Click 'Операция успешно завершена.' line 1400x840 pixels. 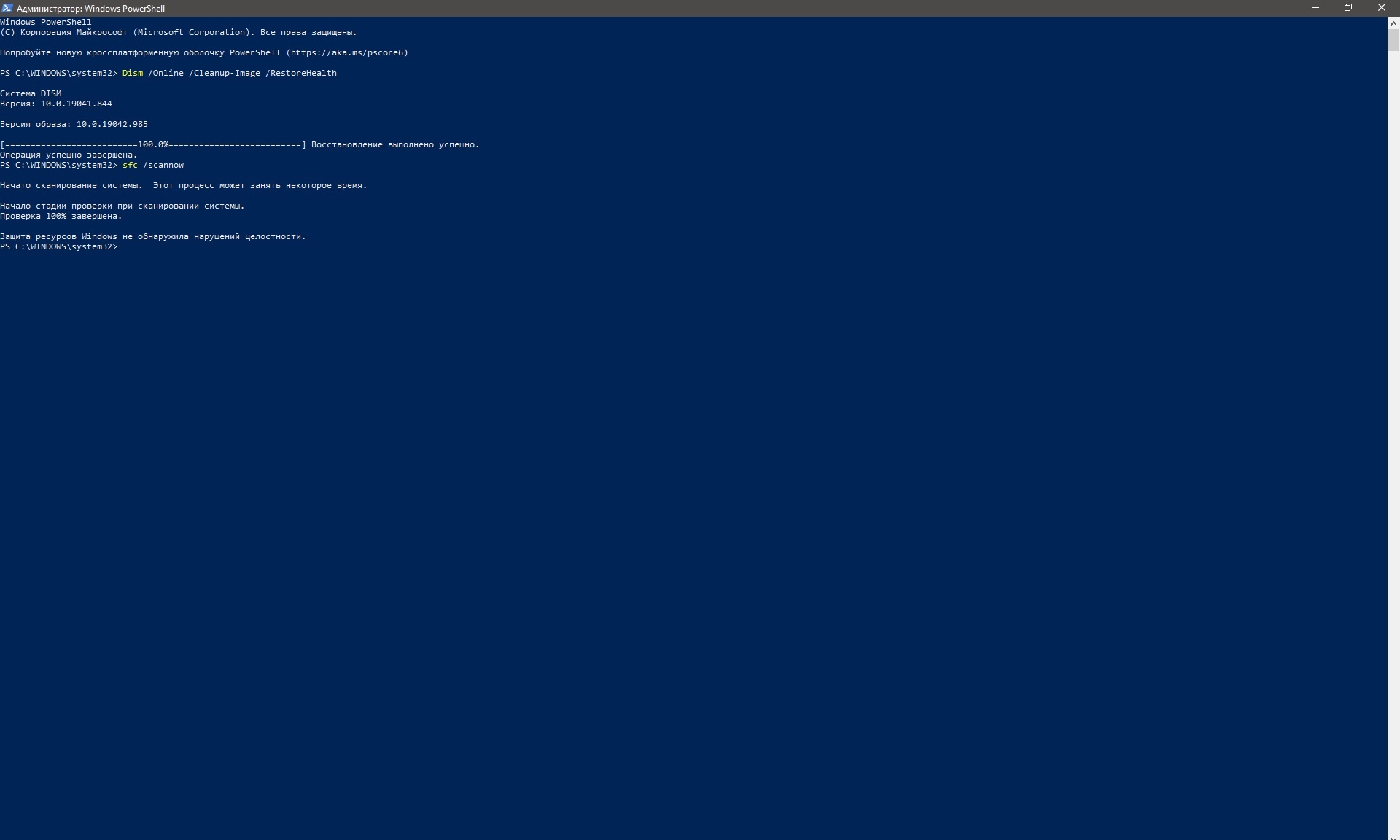tap(69, 155)
